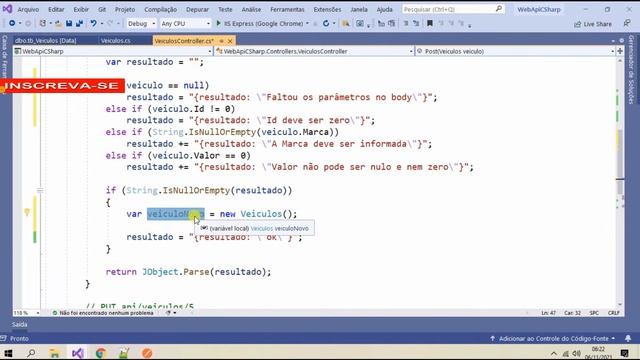Image resolution: width=640 pixels, height=360 pixels.
Task: Start debugging with the green play icon
Action: 218,24
